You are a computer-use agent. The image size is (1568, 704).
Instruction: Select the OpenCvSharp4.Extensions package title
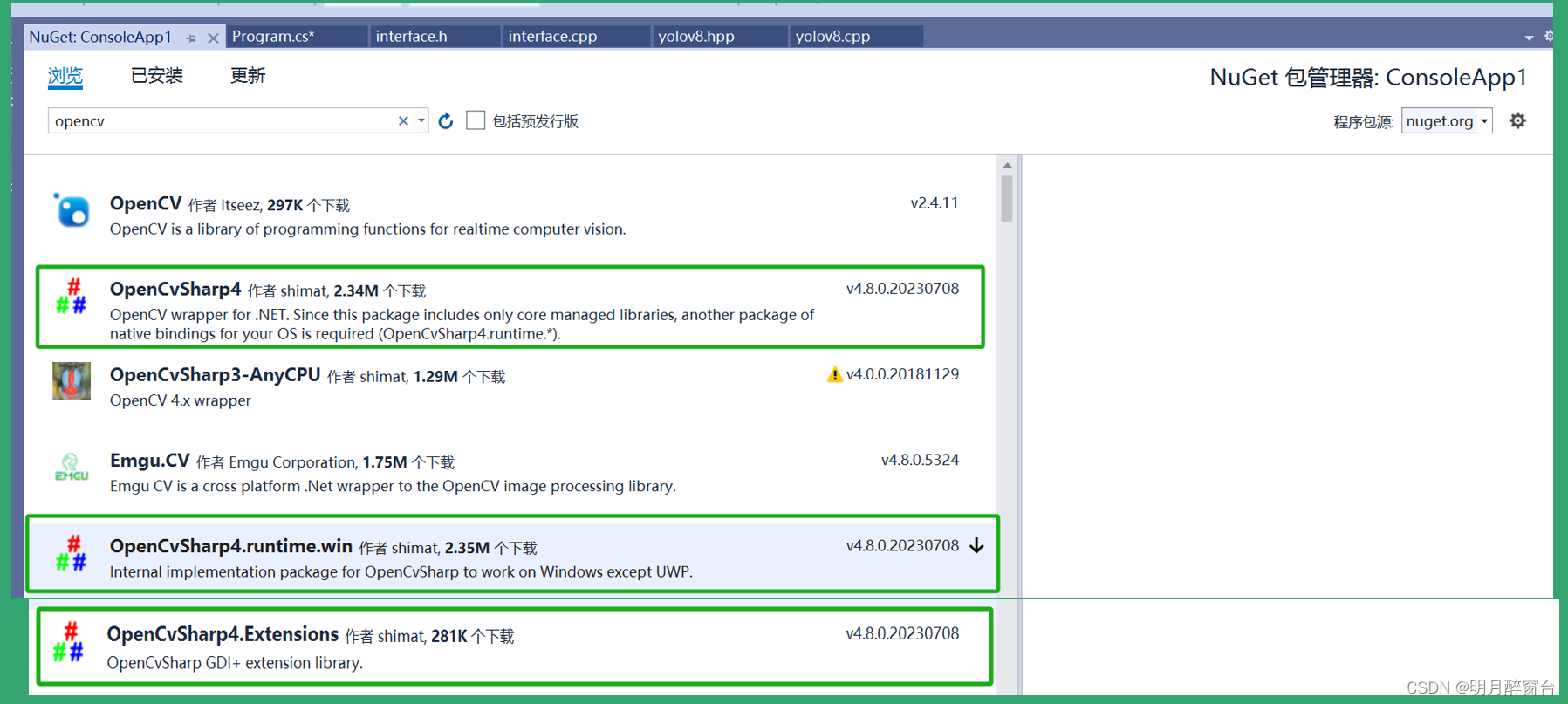(x=223, y=634)
